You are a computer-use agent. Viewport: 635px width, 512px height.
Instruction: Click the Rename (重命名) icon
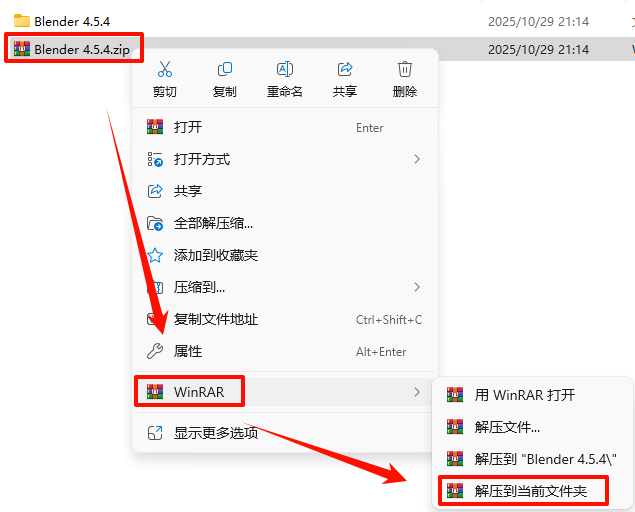(285, 69)
